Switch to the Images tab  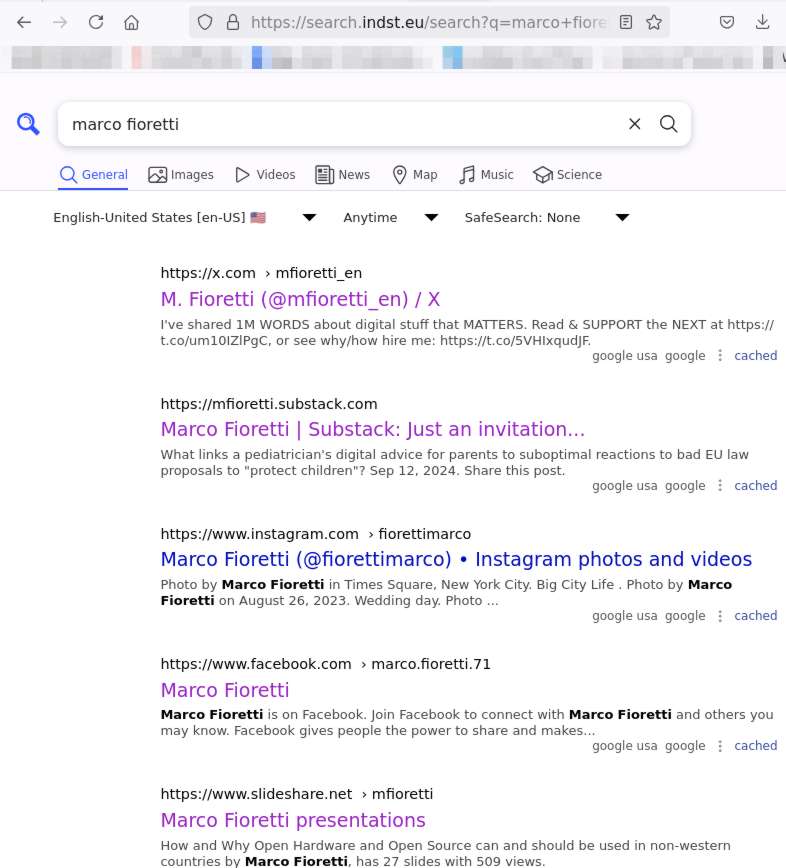(x=181, y=175)
